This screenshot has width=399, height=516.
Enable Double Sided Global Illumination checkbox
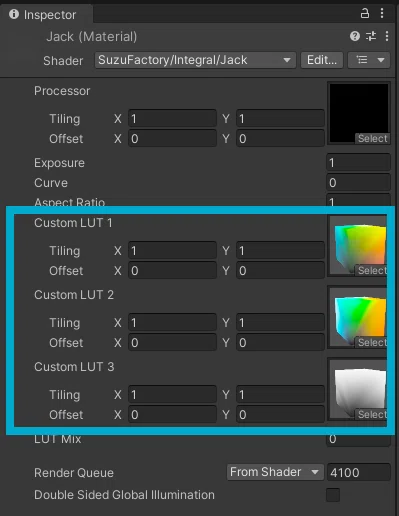(333, 495)
